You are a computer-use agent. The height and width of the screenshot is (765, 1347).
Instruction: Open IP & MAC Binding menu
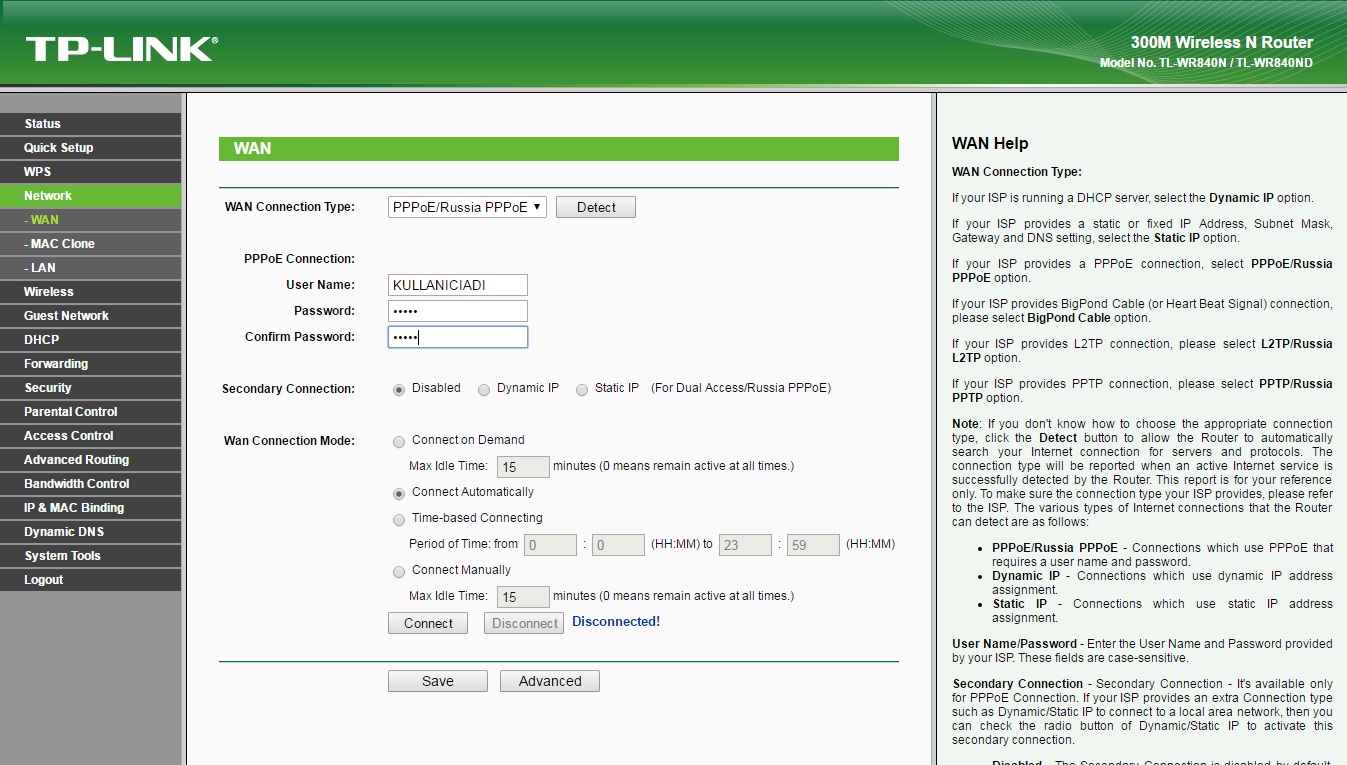[x=90, y=508]
